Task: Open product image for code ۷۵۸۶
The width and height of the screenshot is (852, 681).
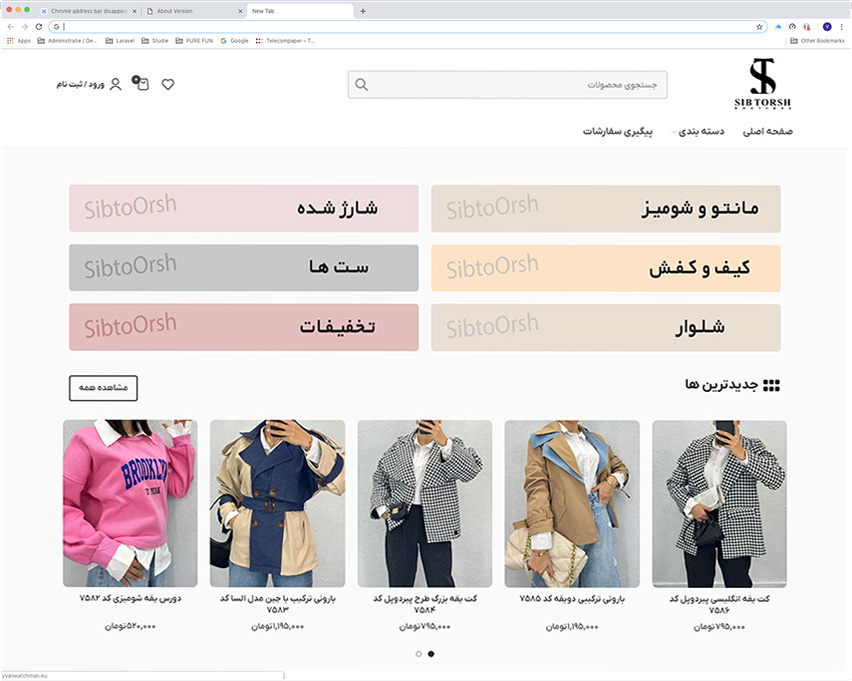Action: click(719, 504)
